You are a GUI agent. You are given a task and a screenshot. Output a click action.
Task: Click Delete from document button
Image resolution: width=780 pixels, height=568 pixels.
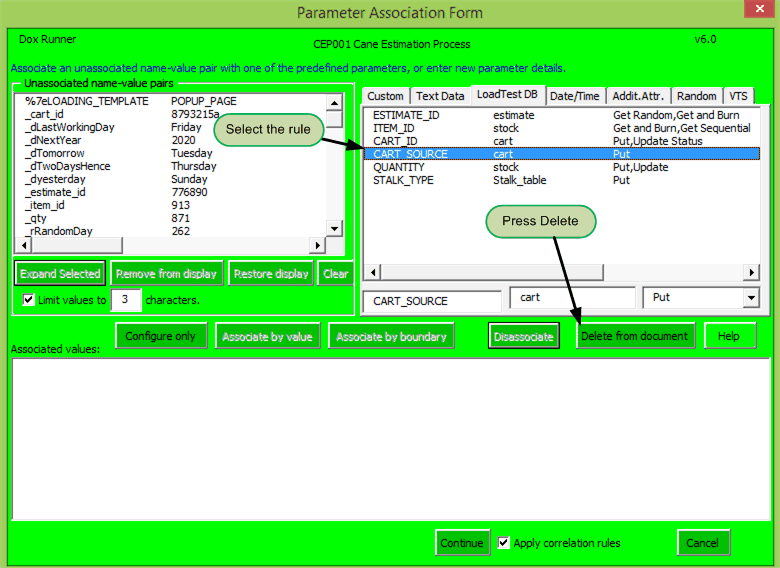[635, 336]
